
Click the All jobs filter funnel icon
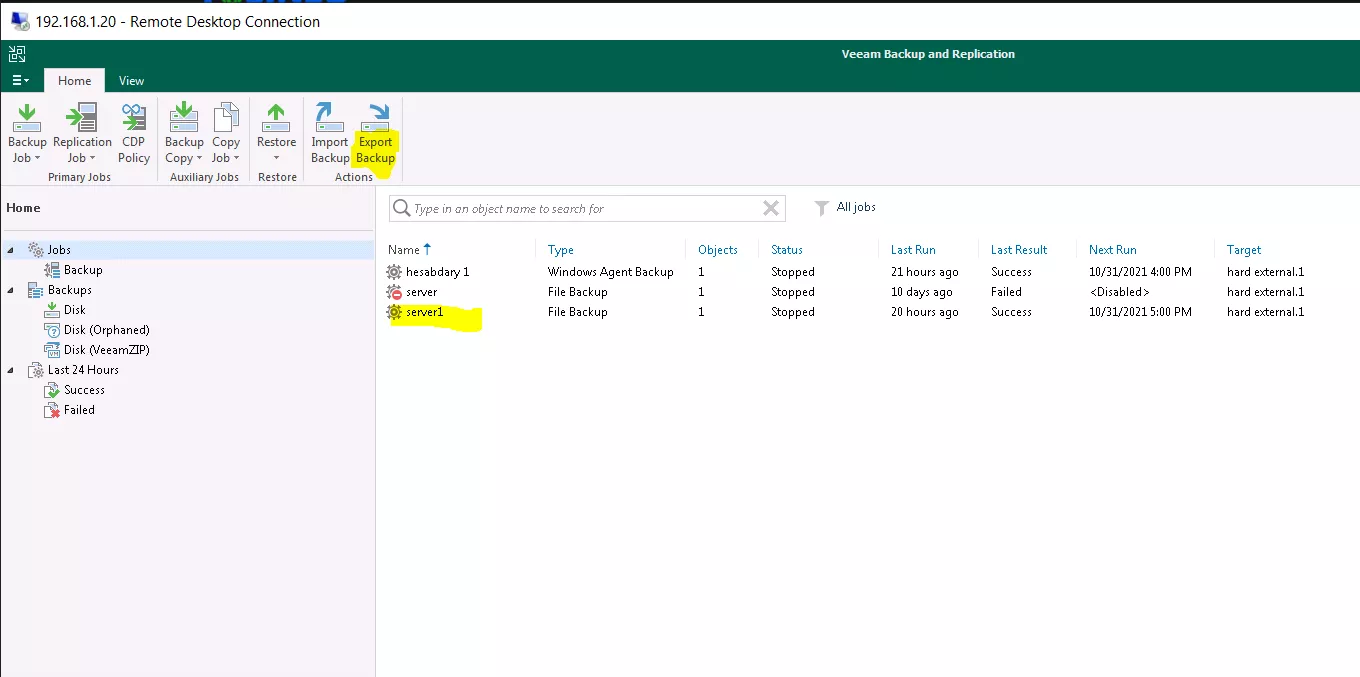pos(822,208)
